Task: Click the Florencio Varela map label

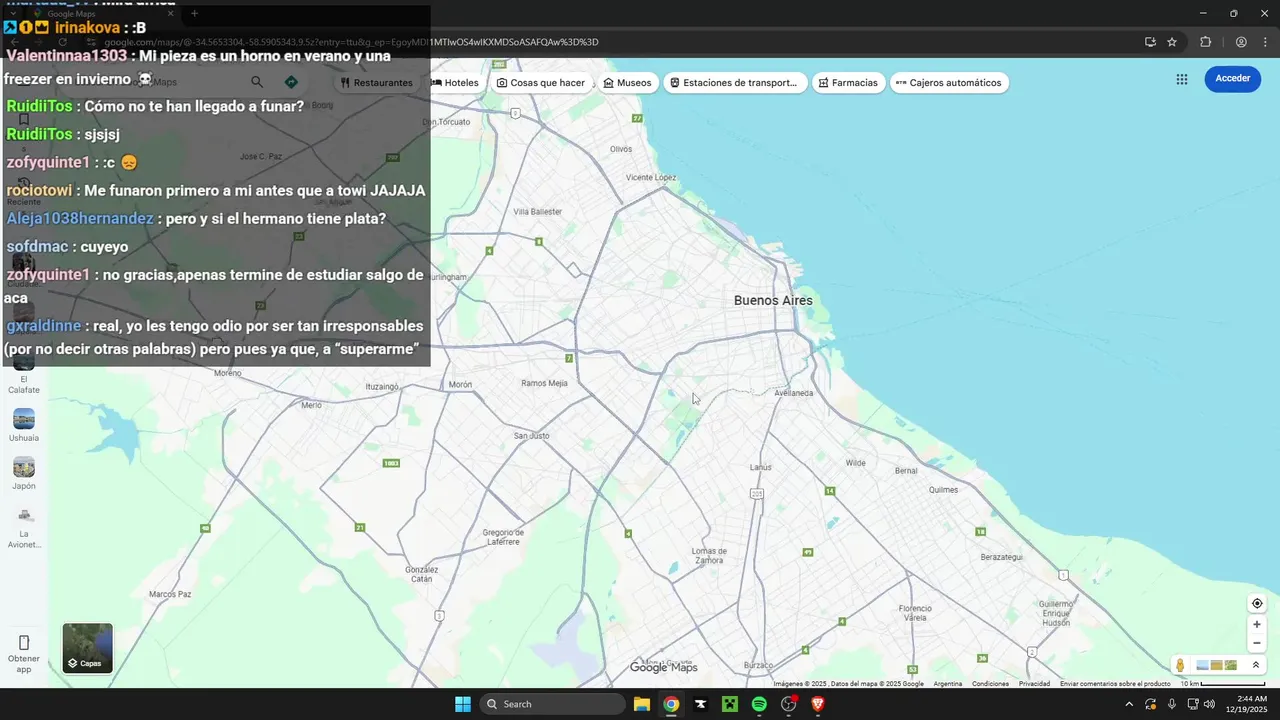Action: pos(915,612)
